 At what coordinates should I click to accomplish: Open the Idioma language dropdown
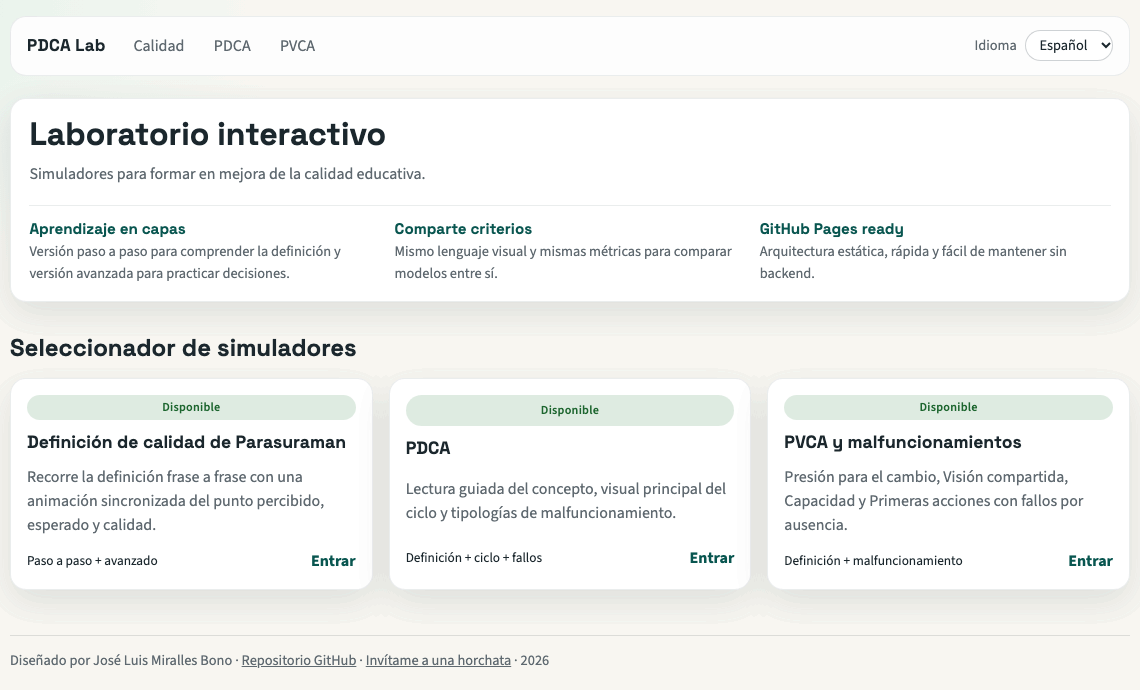pyautogui.click(x=1068, y=45)
